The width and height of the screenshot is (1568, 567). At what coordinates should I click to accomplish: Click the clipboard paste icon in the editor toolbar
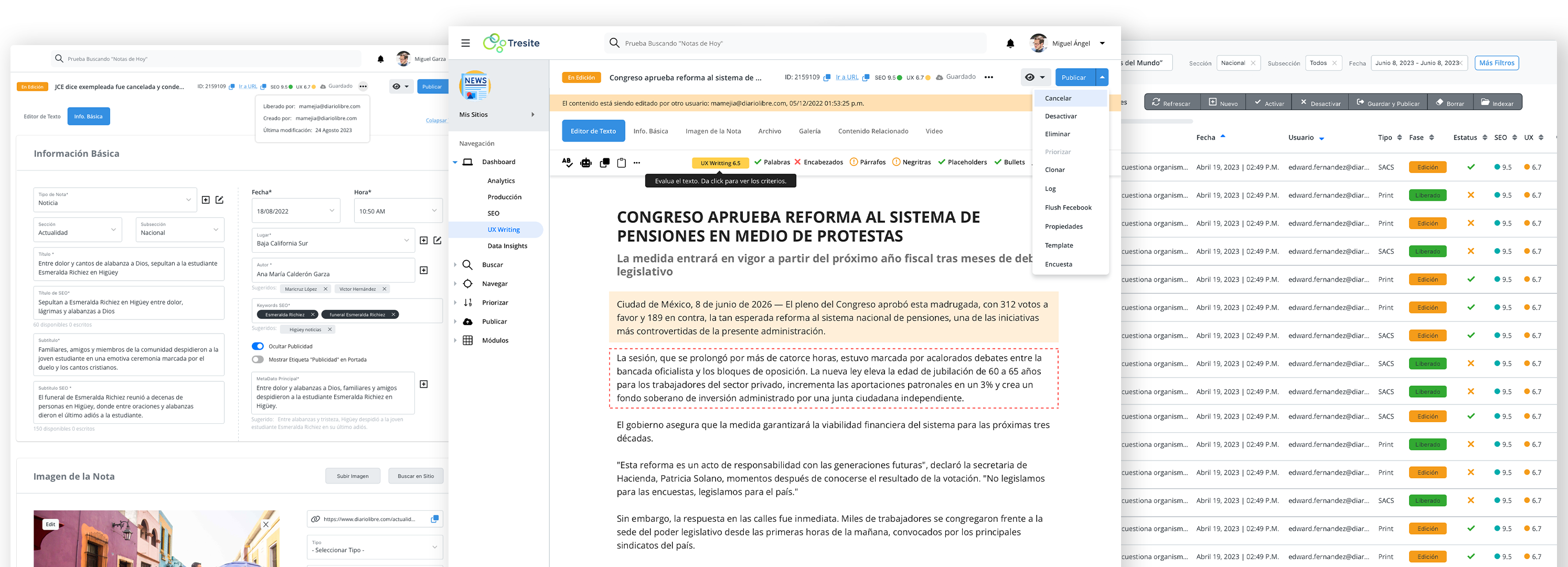point(622,163)
